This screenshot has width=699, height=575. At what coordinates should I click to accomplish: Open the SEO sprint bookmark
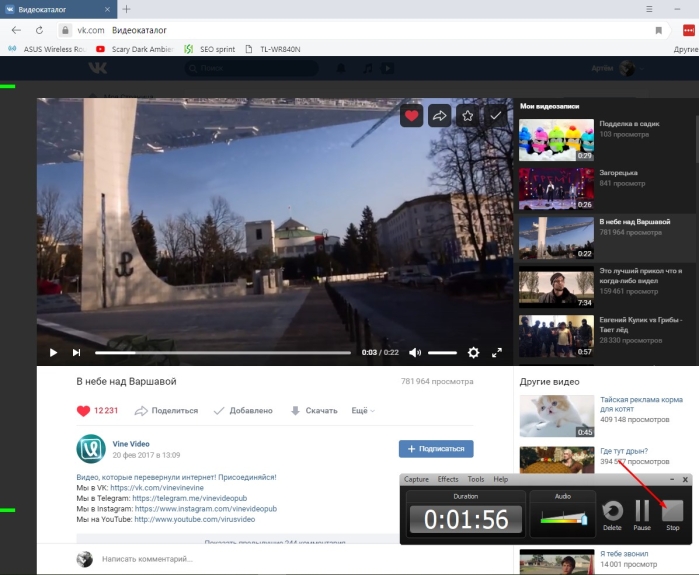point(210,49)
